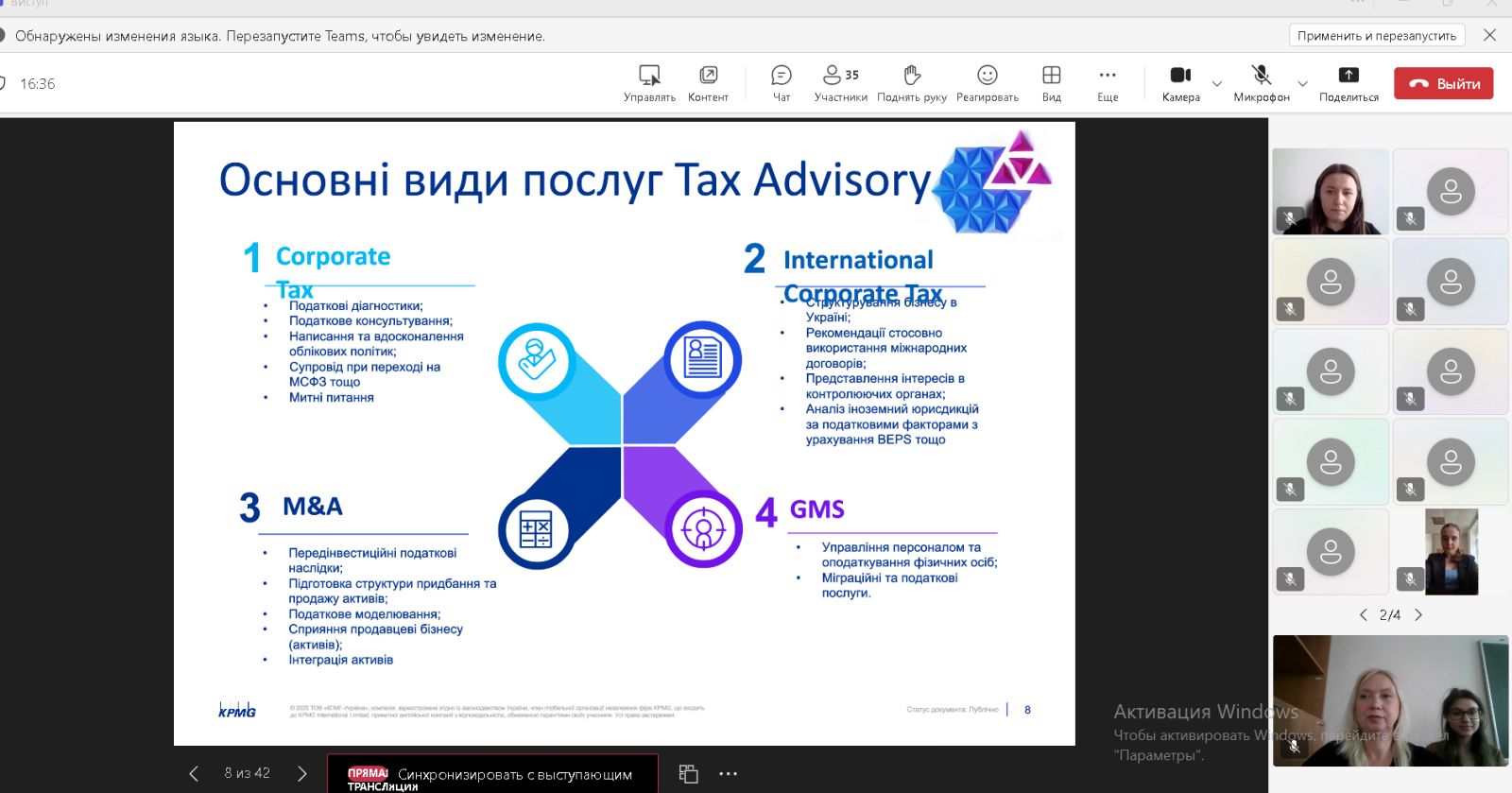Raise hand with Поднять руку

point(911,82)
